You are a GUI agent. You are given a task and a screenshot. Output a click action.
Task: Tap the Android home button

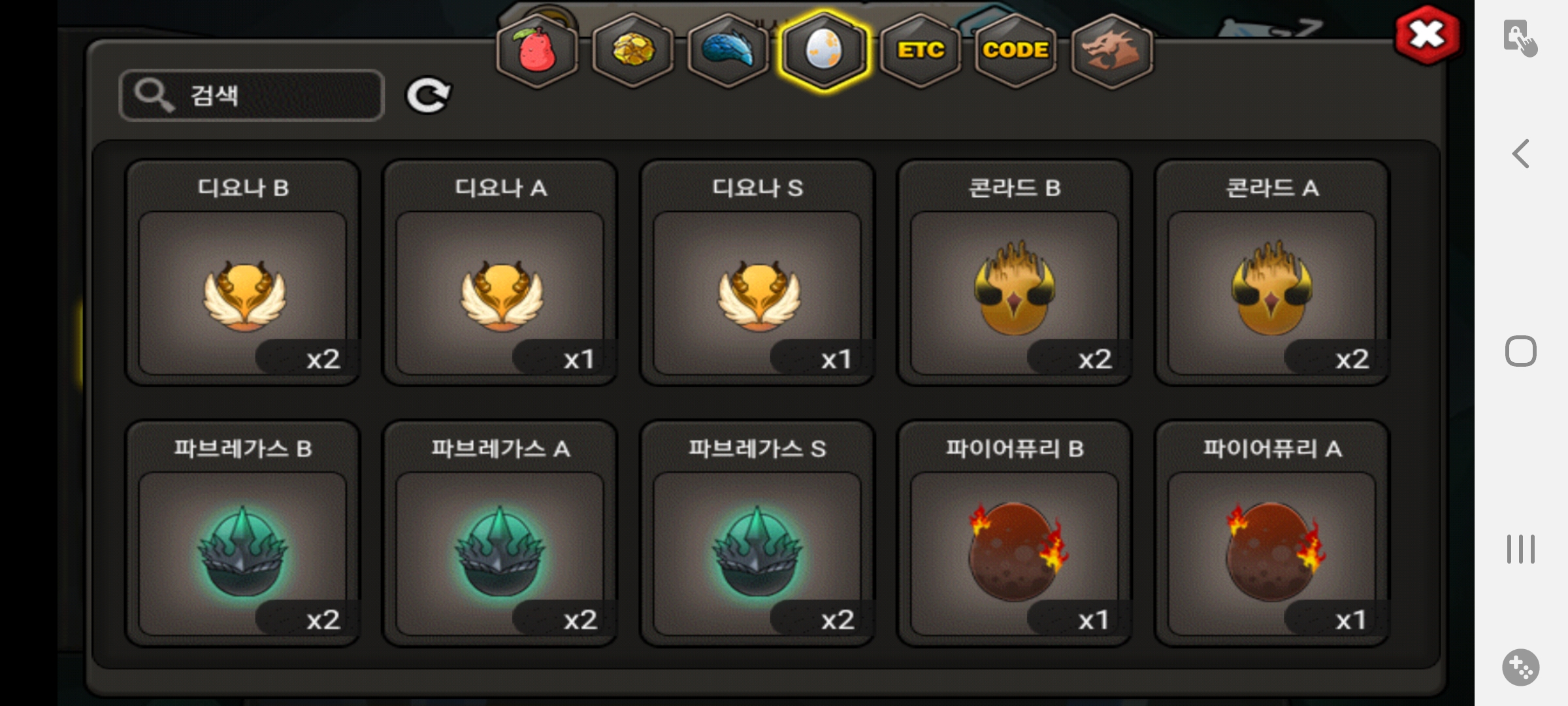pyautogui.click(x=1520, y=351)
